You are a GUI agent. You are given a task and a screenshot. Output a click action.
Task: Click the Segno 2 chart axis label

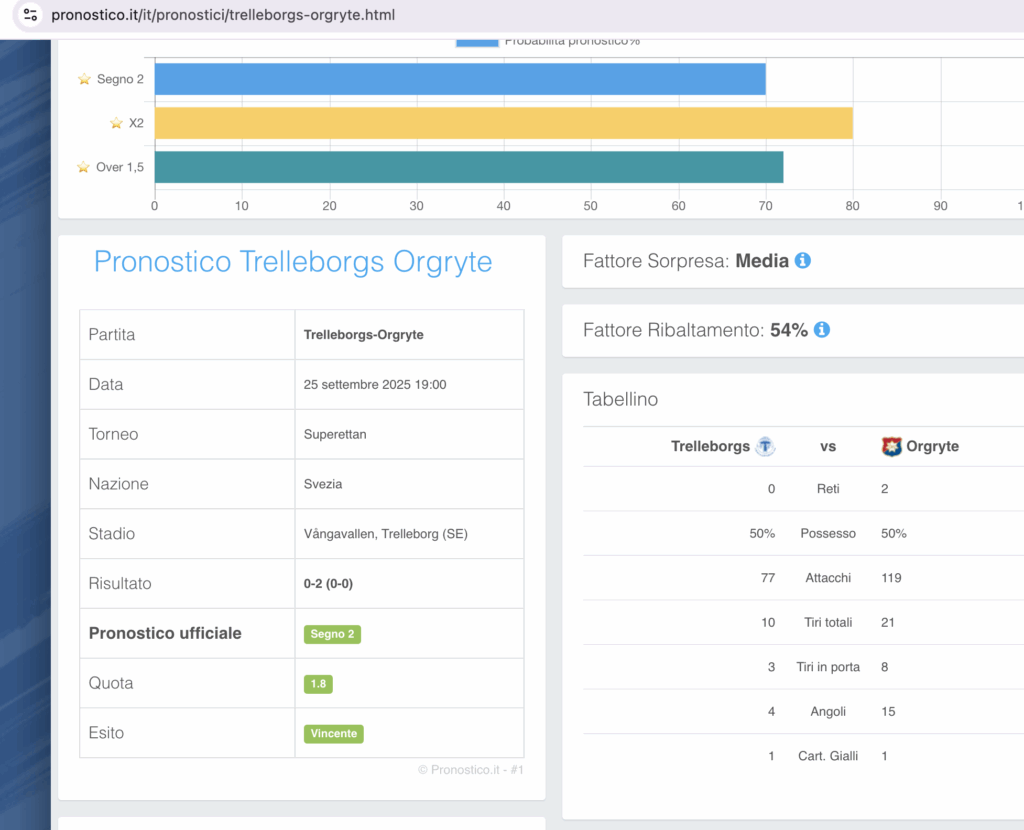(120, 79)
